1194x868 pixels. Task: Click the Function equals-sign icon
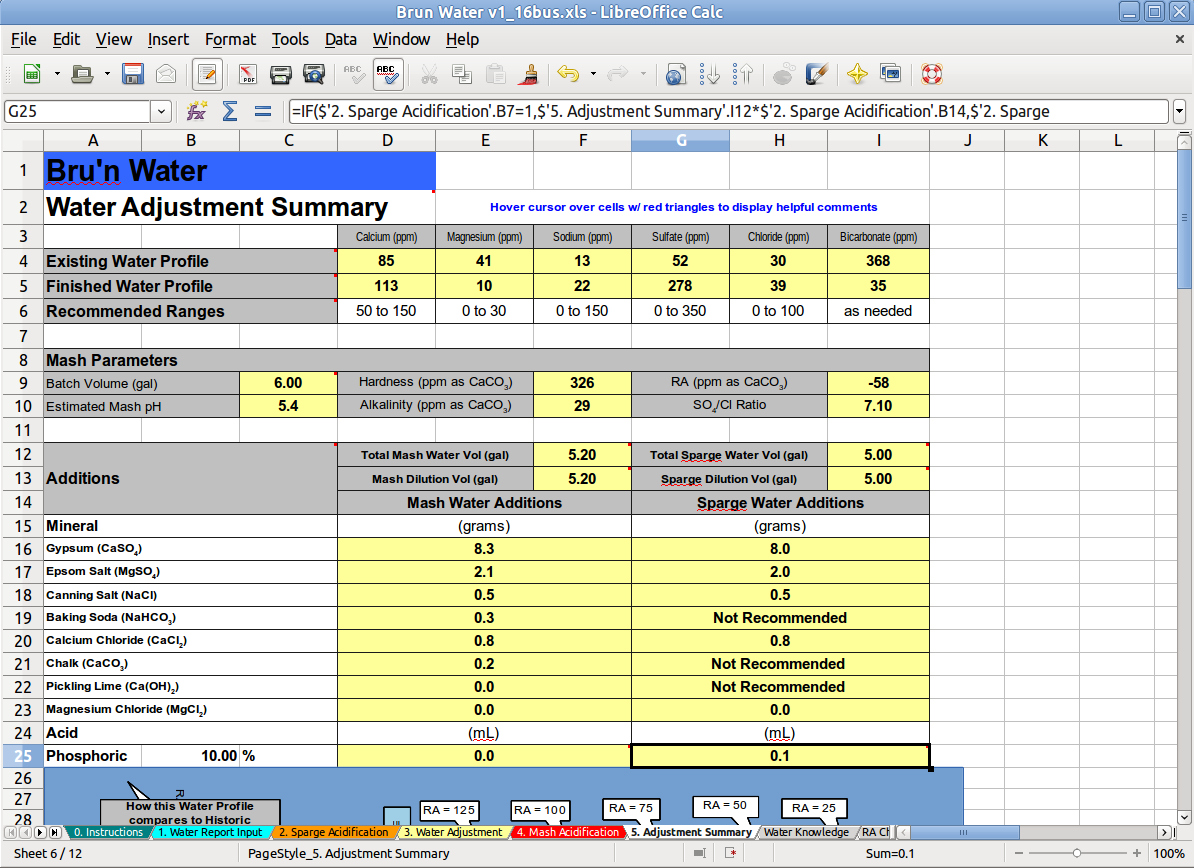pos(263,111)
